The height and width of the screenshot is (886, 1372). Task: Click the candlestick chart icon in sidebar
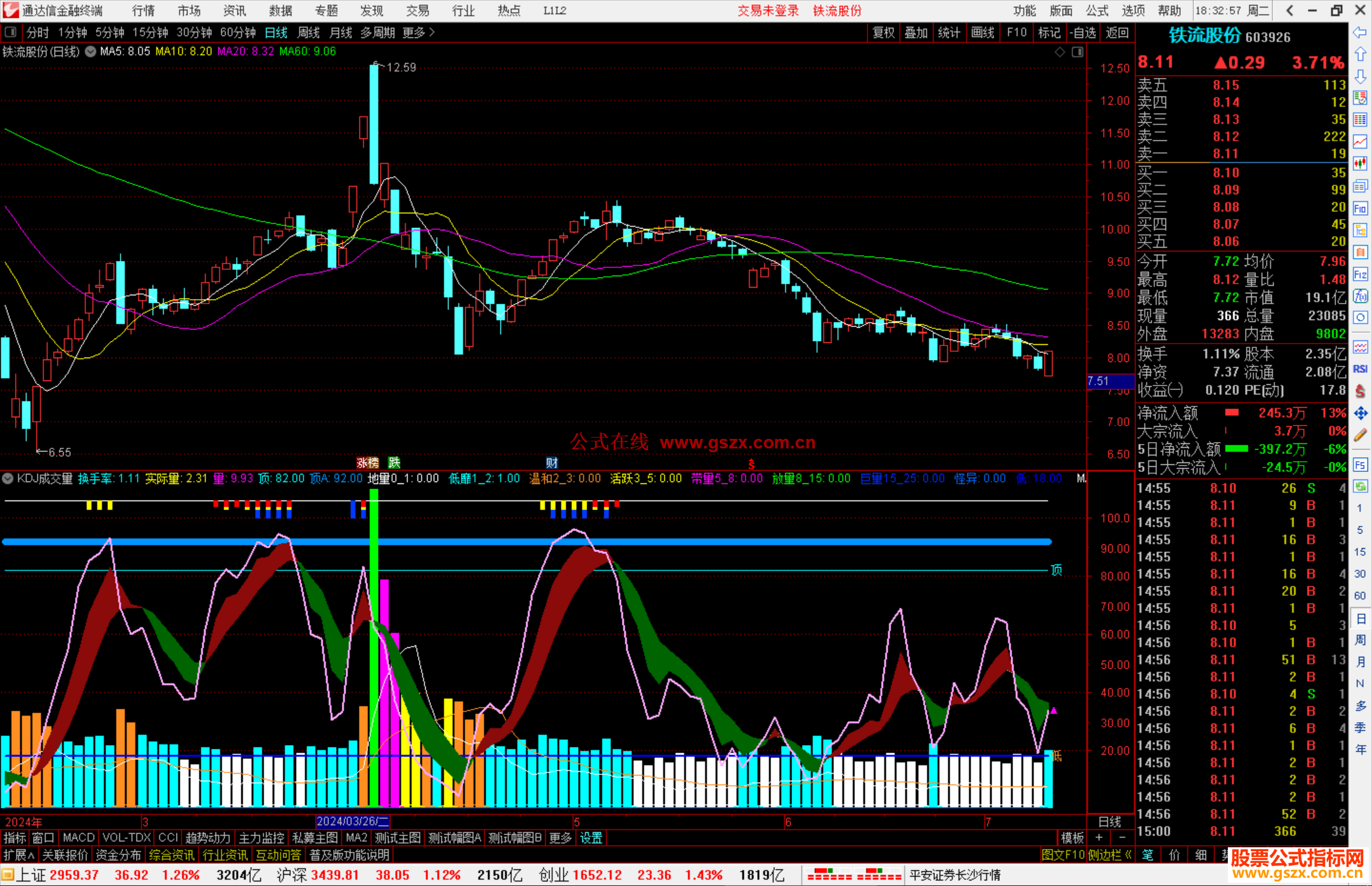tap(1360, 164)
